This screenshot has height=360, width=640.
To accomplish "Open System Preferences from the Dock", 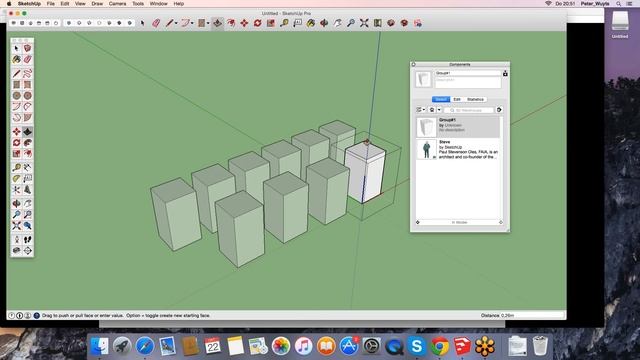I will coord(371,346).
